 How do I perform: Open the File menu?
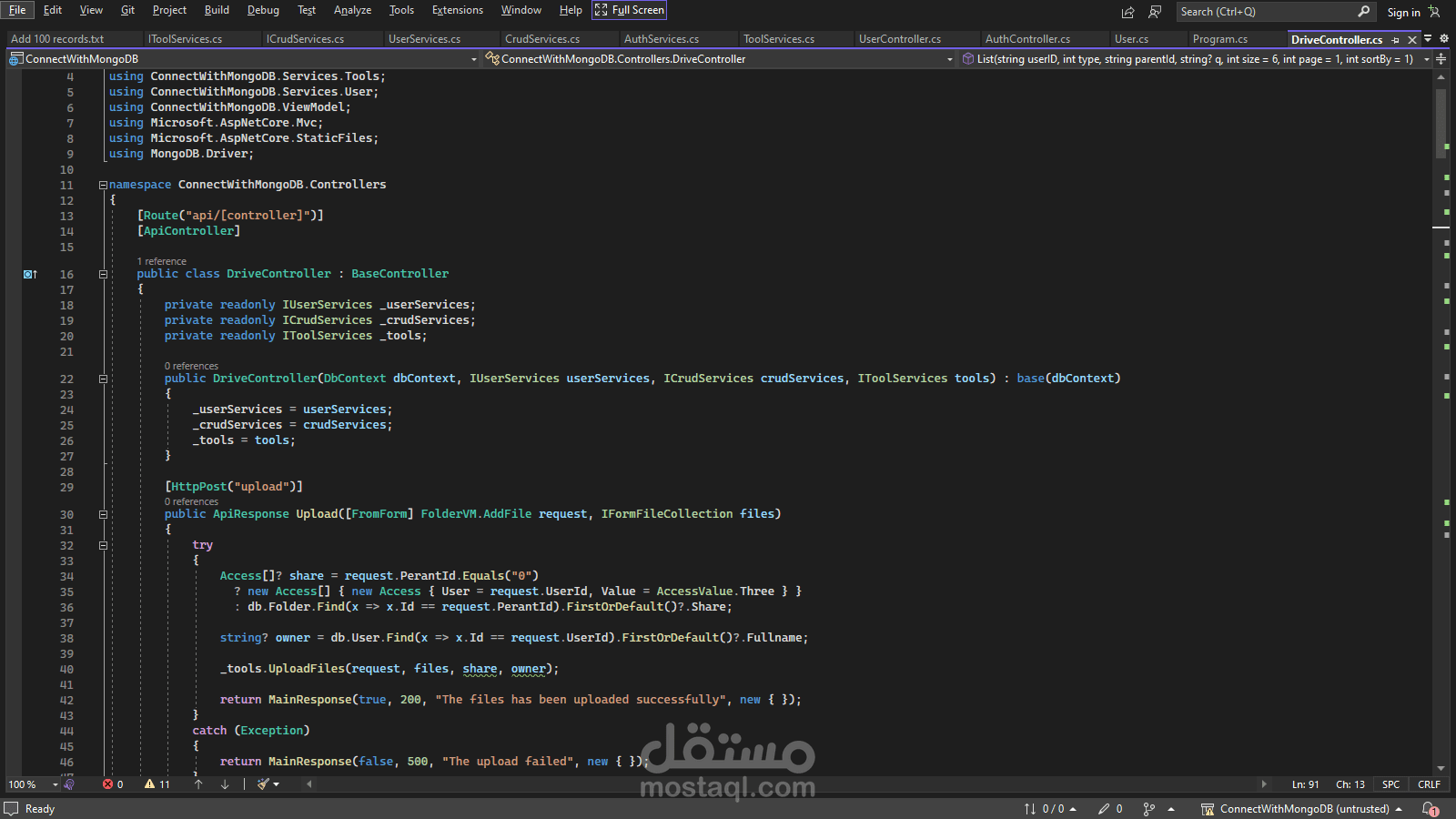17,10
